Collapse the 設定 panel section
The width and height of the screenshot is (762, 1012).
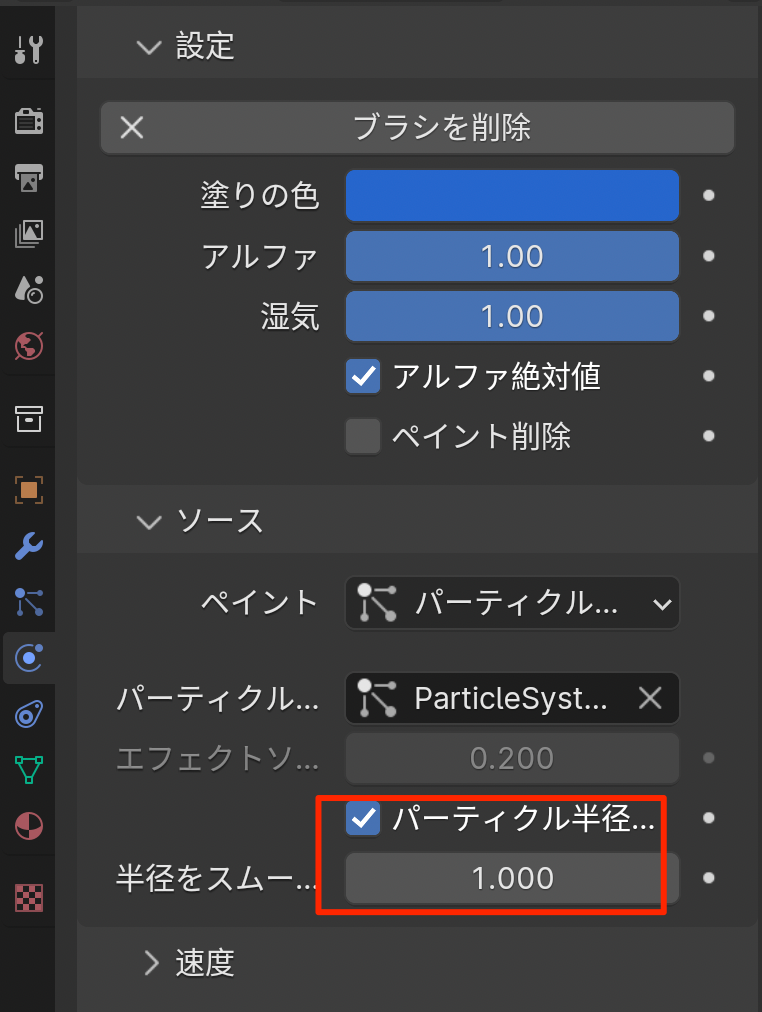pyautogui.click(x=150, y=47)
